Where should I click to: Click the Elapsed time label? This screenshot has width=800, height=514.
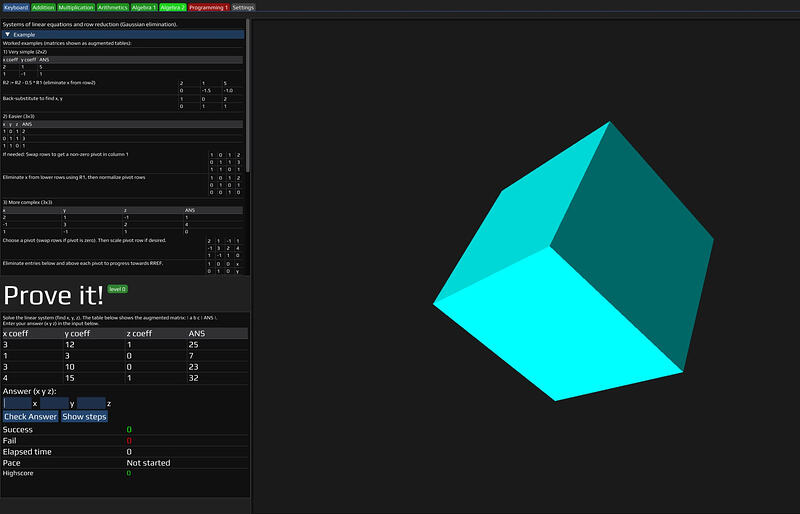[x=27, y=452]
